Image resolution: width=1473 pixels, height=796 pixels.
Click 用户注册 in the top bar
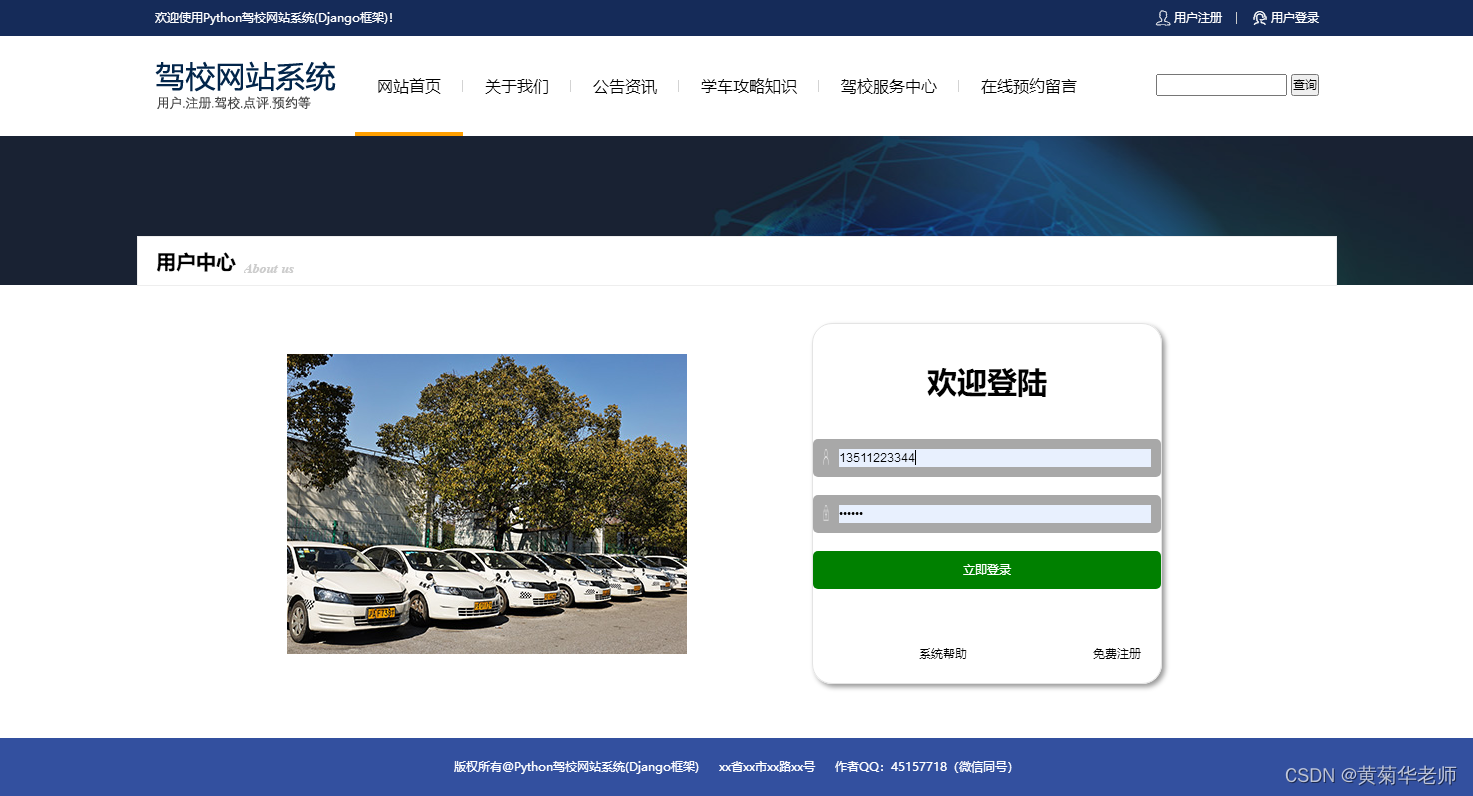1196,17
